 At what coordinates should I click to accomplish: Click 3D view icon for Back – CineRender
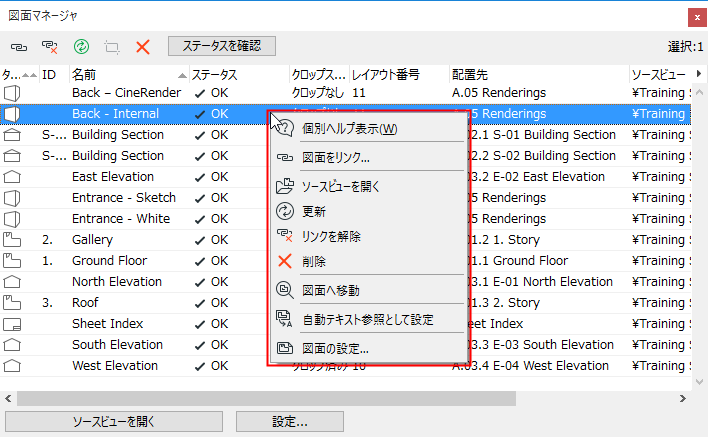[12, 93]
